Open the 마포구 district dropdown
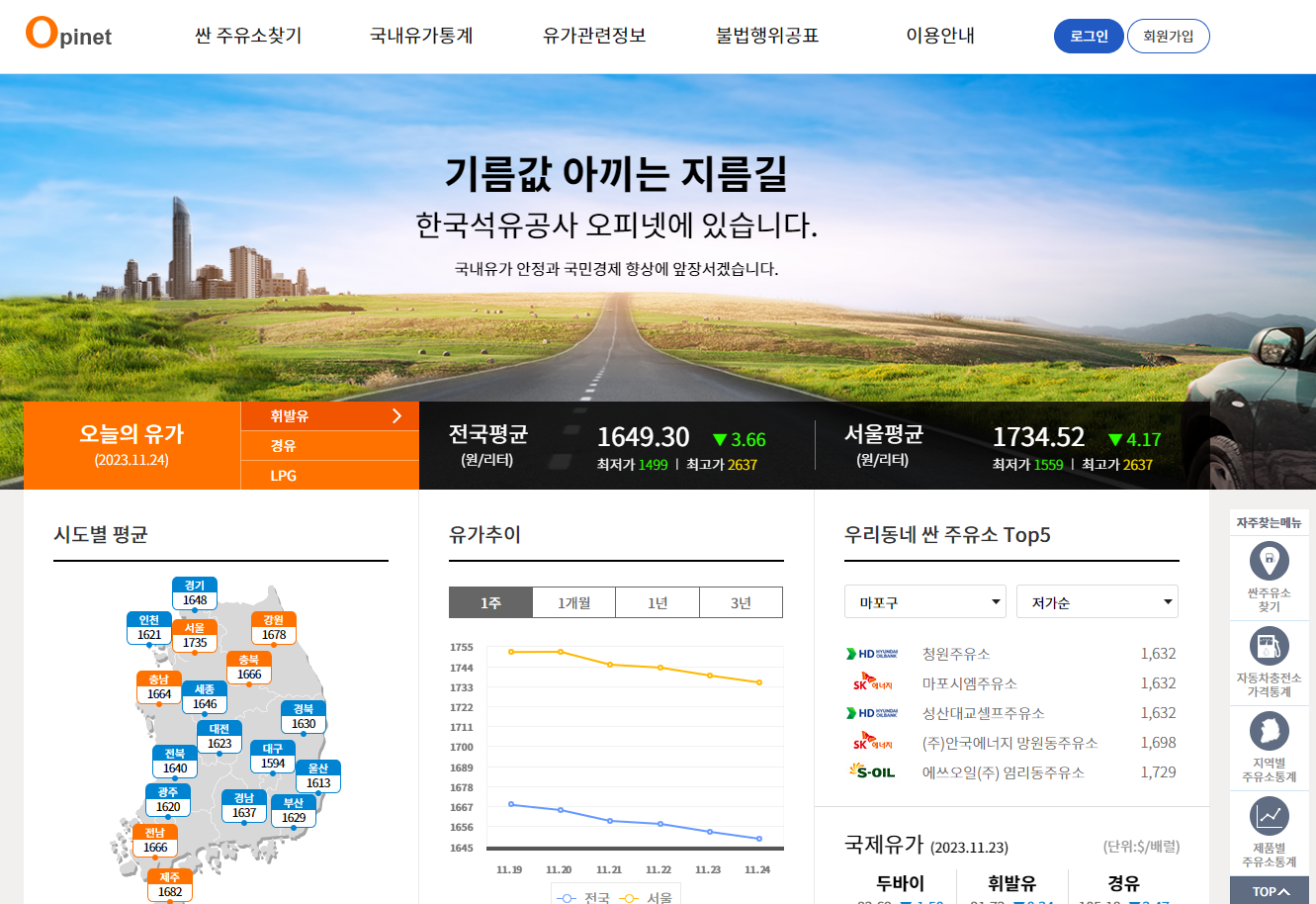Screen dimensions: 1316x904 [x=925, y=601]
